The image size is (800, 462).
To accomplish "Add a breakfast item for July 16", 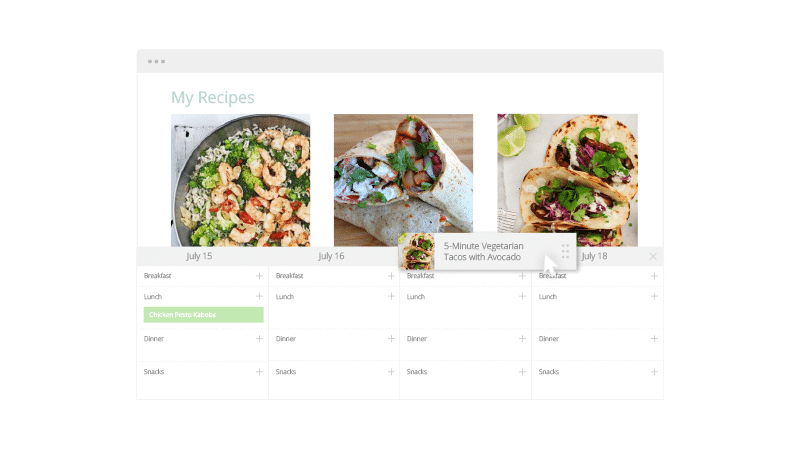I will [391, 276].
